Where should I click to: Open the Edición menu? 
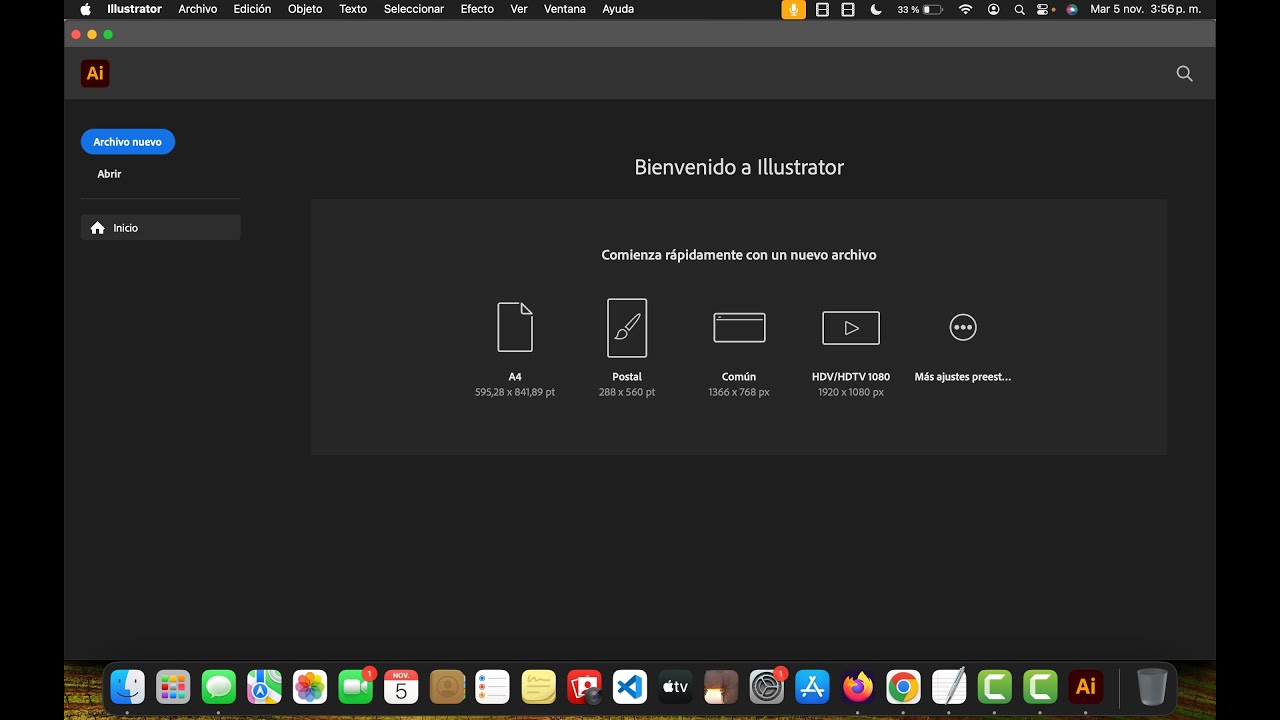[x=252, y=9]
